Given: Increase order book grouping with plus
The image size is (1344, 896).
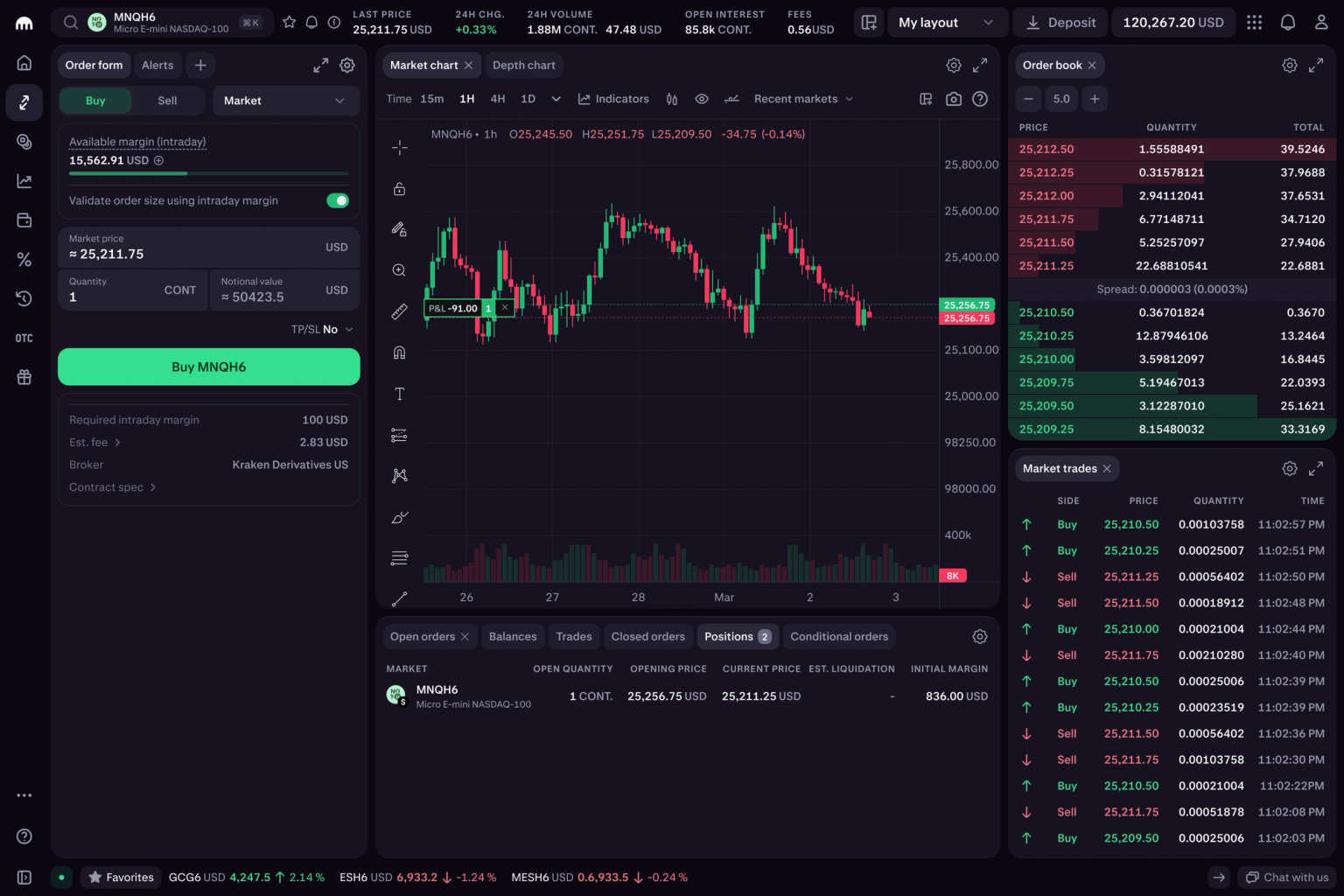Looking at the screenshot, I should coord(1095,99).
